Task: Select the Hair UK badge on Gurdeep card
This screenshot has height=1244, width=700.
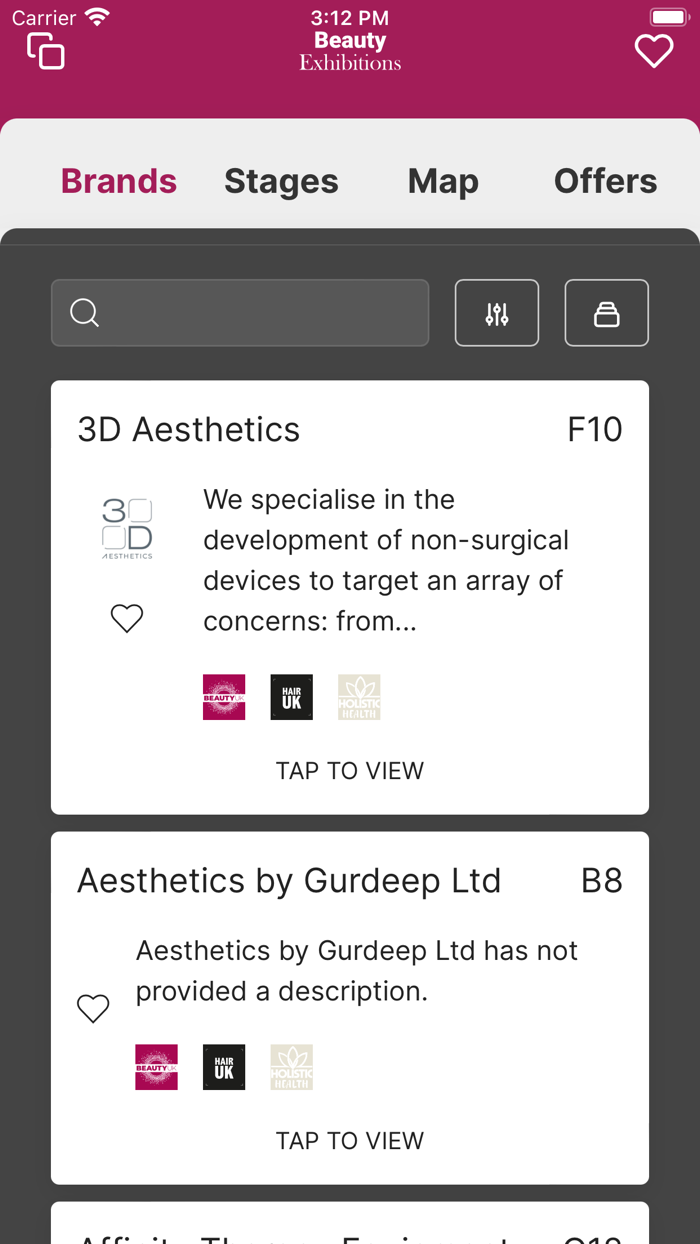Action: coord(223,1067)
